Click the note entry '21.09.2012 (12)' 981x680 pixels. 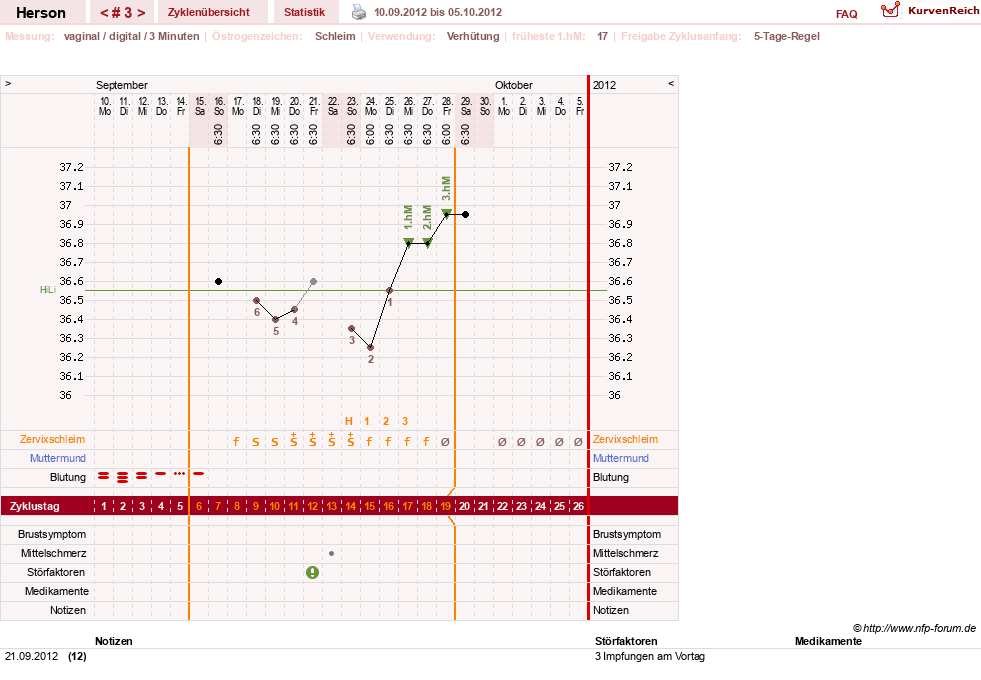coord(46,656)
